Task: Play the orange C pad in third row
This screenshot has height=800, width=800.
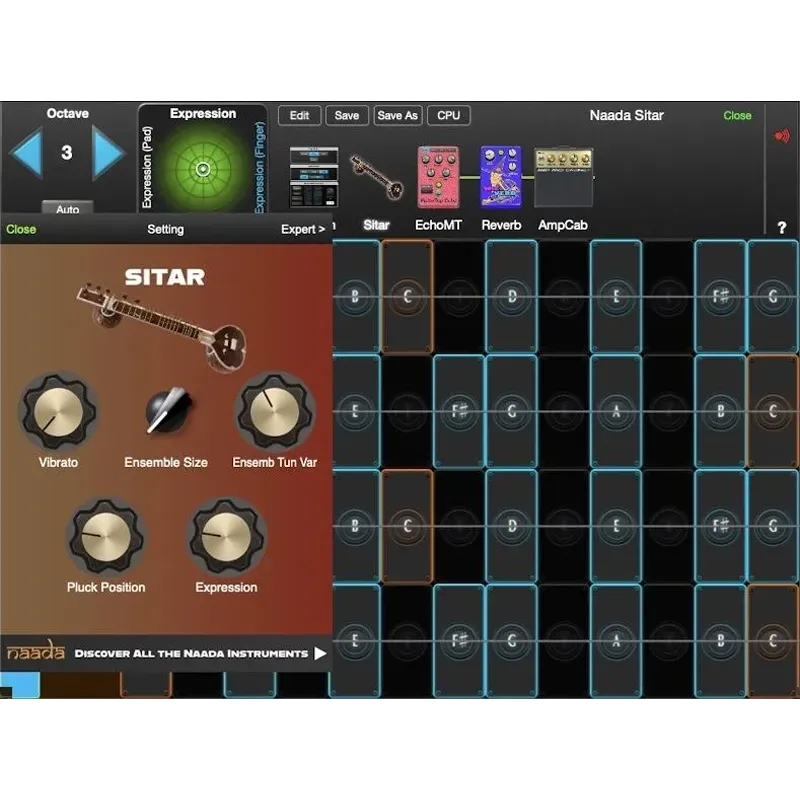Action: pyautogui.click(x=407, y=526)
